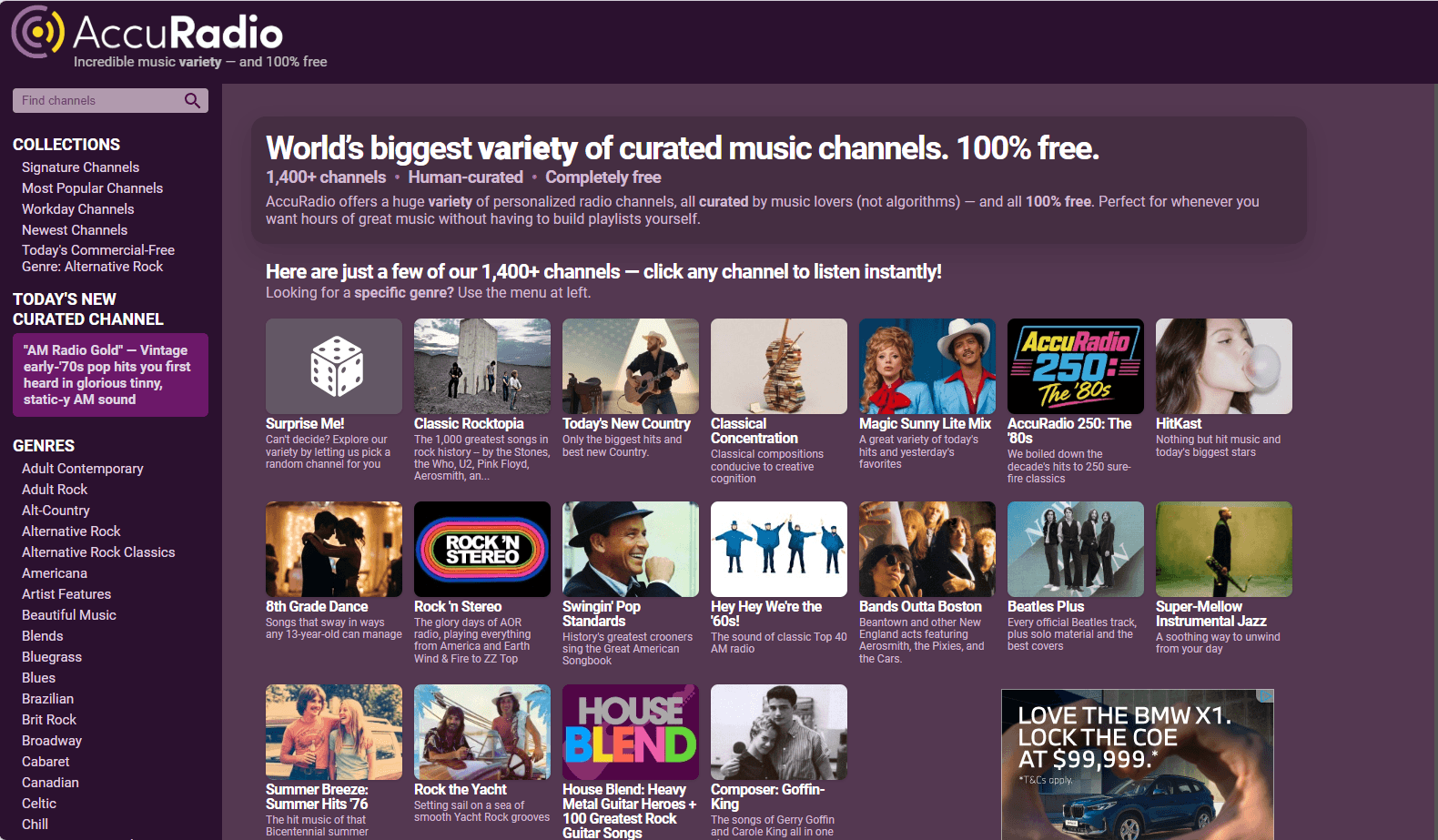The width and height of the screenshot is (1438, 840).
Task: Play Magic Sunny Lite Mix thumbnail
Action: [927, 366]
